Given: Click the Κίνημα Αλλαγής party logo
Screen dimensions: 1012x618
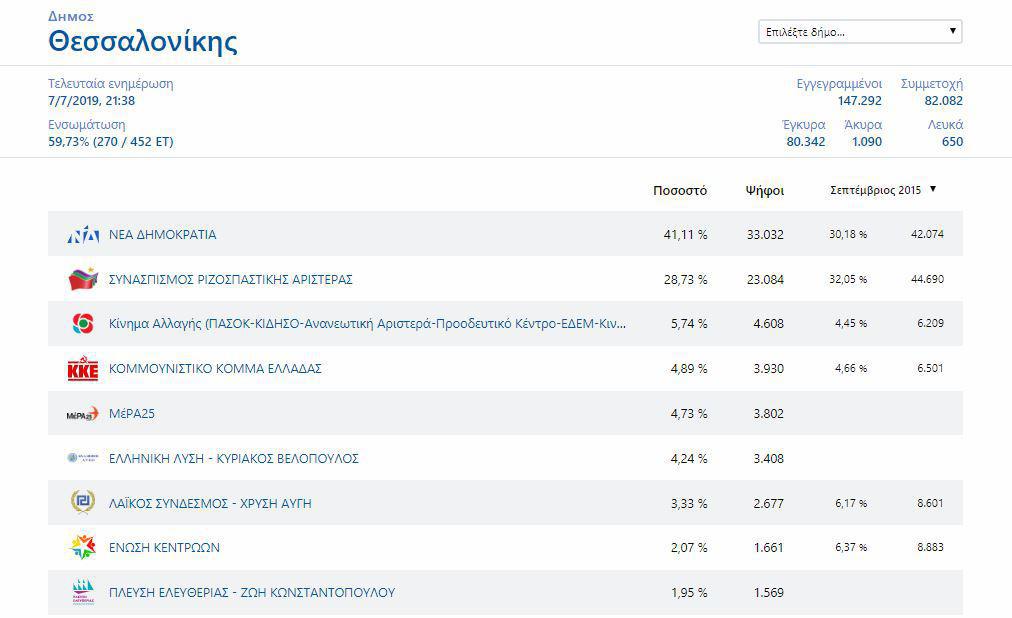Looking at the screenshot, I should 82,324.
